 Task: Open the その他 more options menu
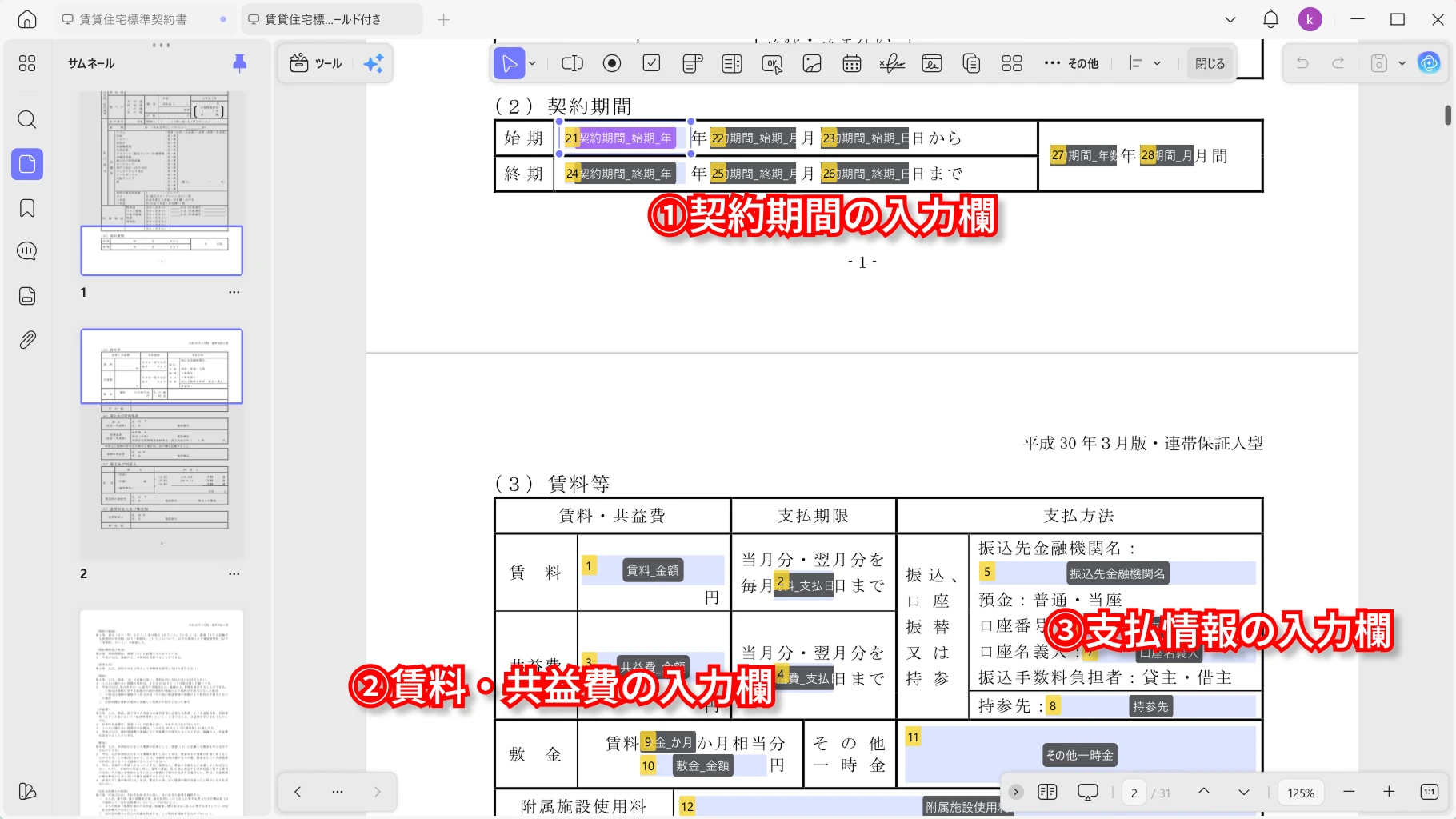pos(1071,63)
